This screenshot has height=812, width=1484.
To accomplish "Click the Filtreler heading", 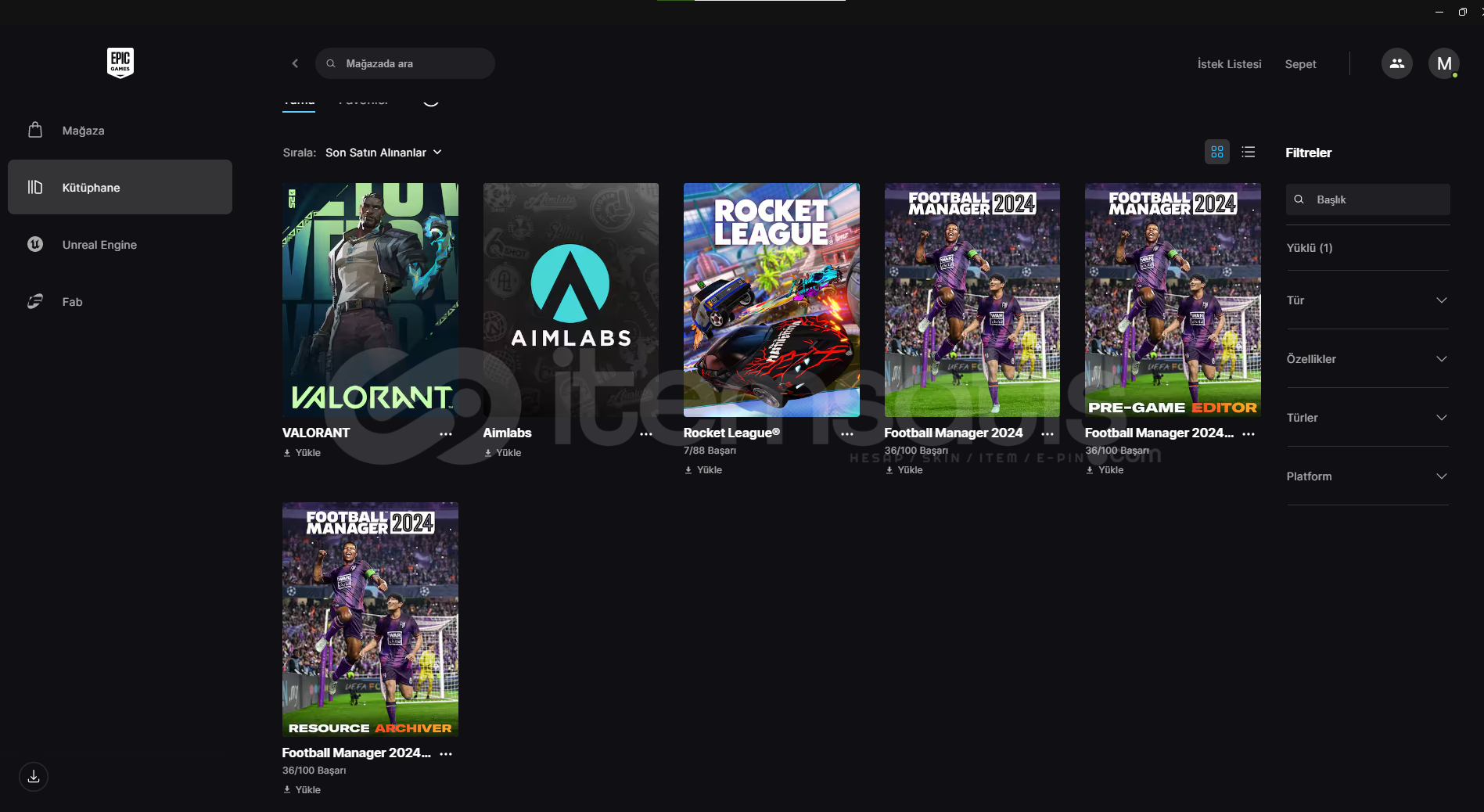I will point(1308,153).
